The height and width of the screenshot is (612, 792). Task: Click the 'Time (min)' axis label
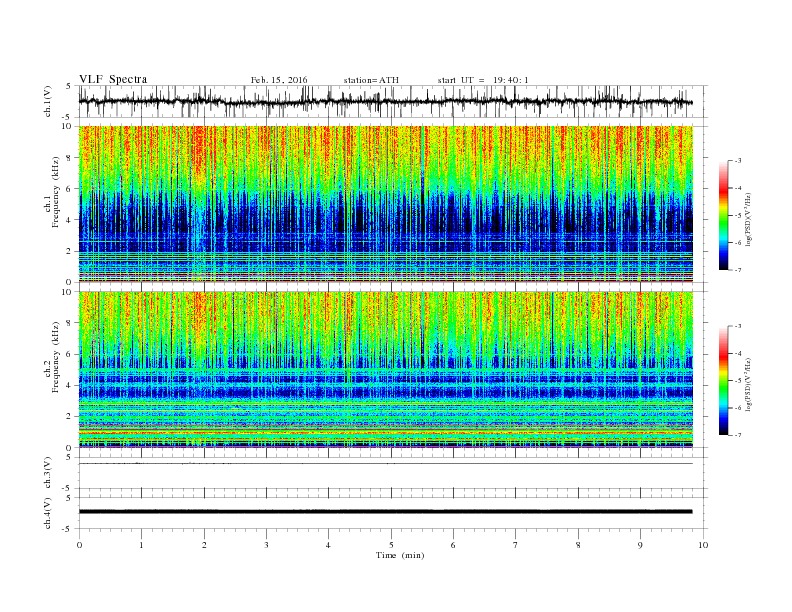400,555
